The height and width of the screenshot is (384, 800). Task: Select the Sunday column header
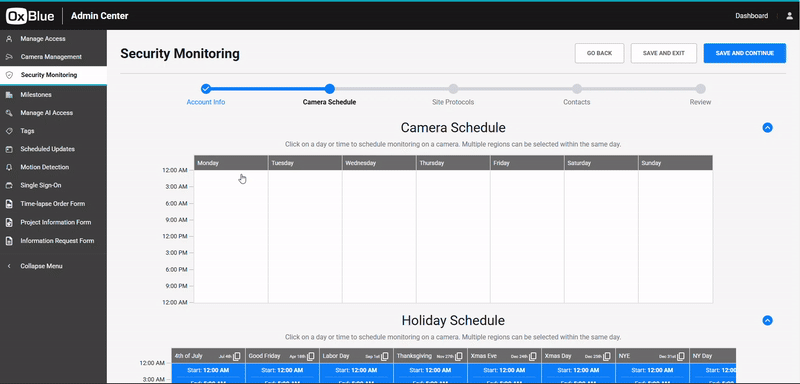click(676, 163)
